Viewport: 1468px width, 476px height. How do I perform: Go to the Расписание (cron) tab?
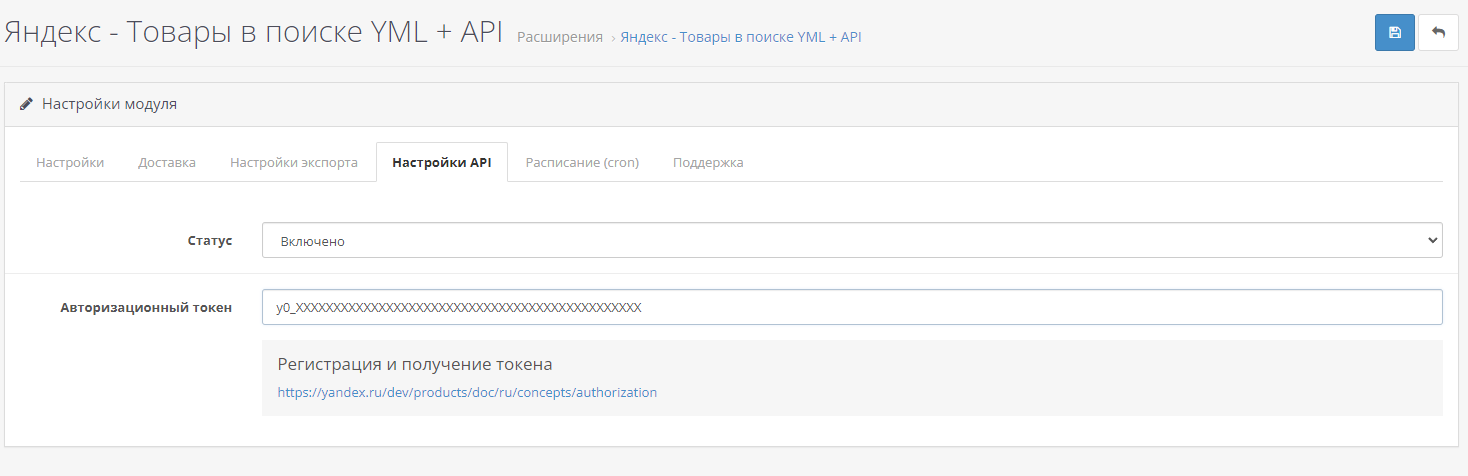point(582,162)
